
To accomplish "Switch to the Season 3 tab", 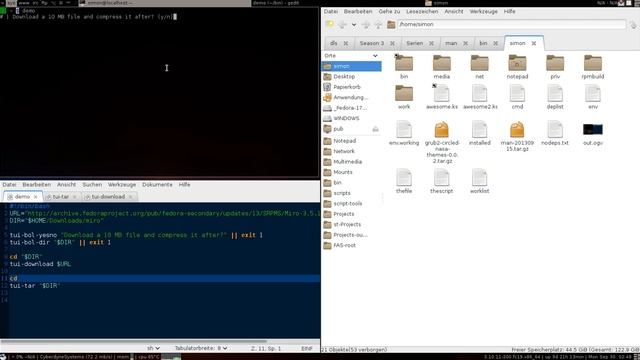I will point(371,43).
